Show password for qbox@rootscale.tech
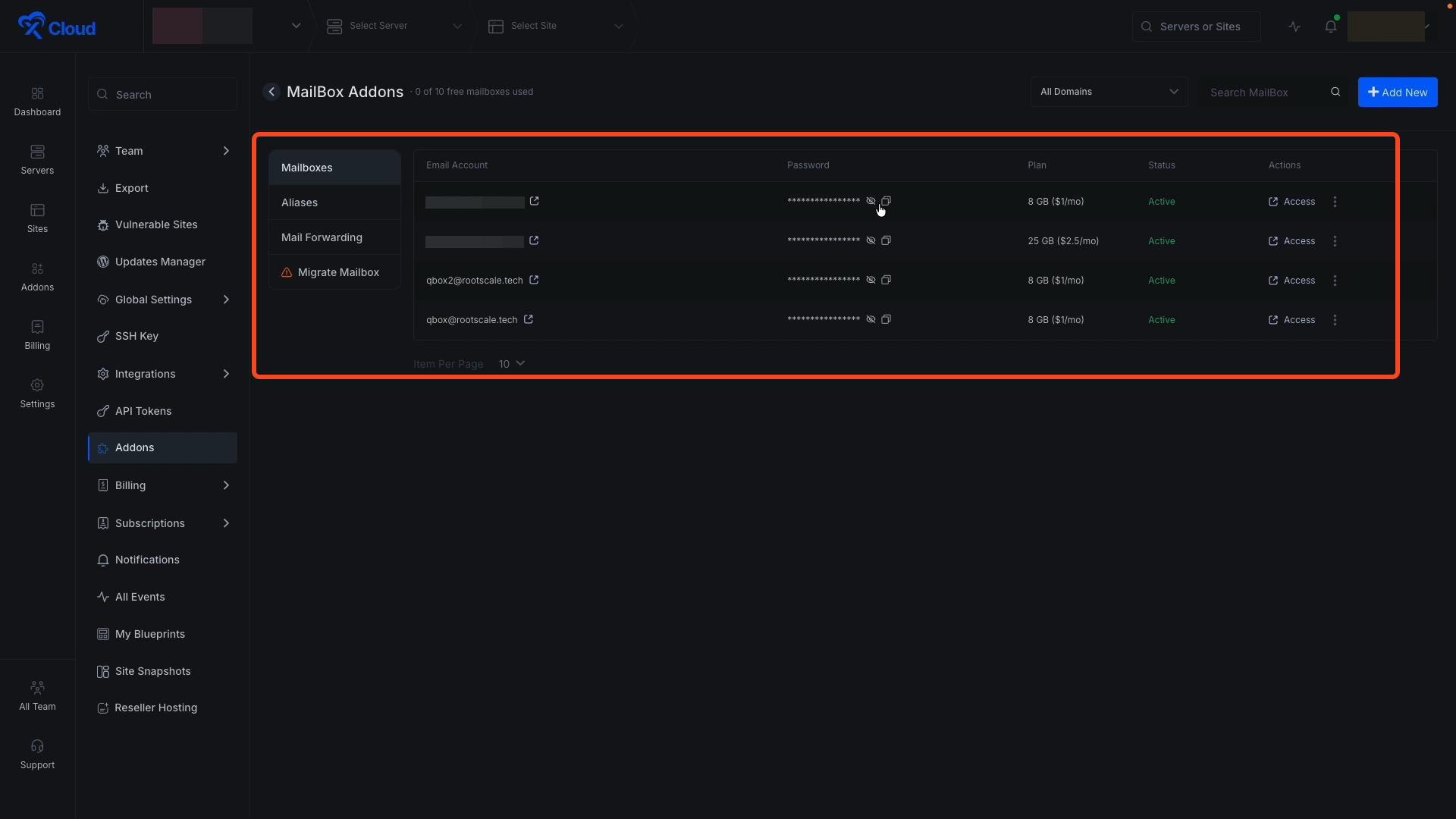The width and height of the screenshot is (1456, 819). [x=871, y=319]
